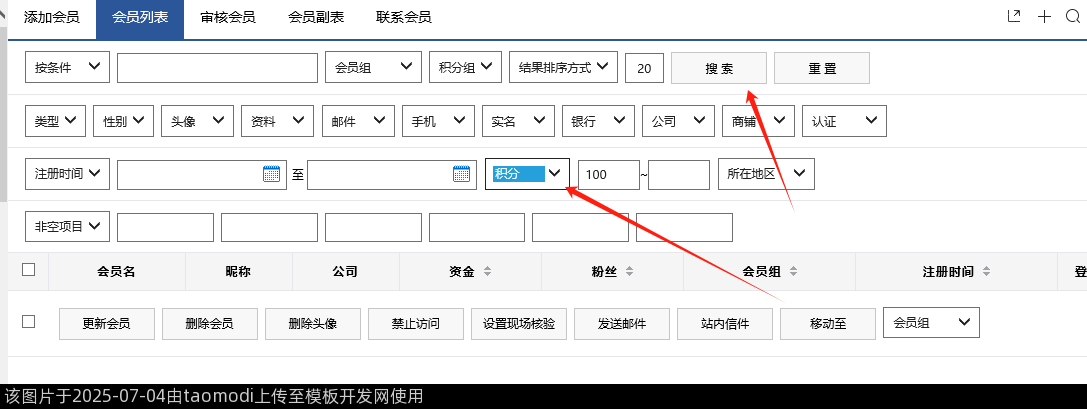
Task: Open the 添加会员 tab
Action: [x=51, y=17]
